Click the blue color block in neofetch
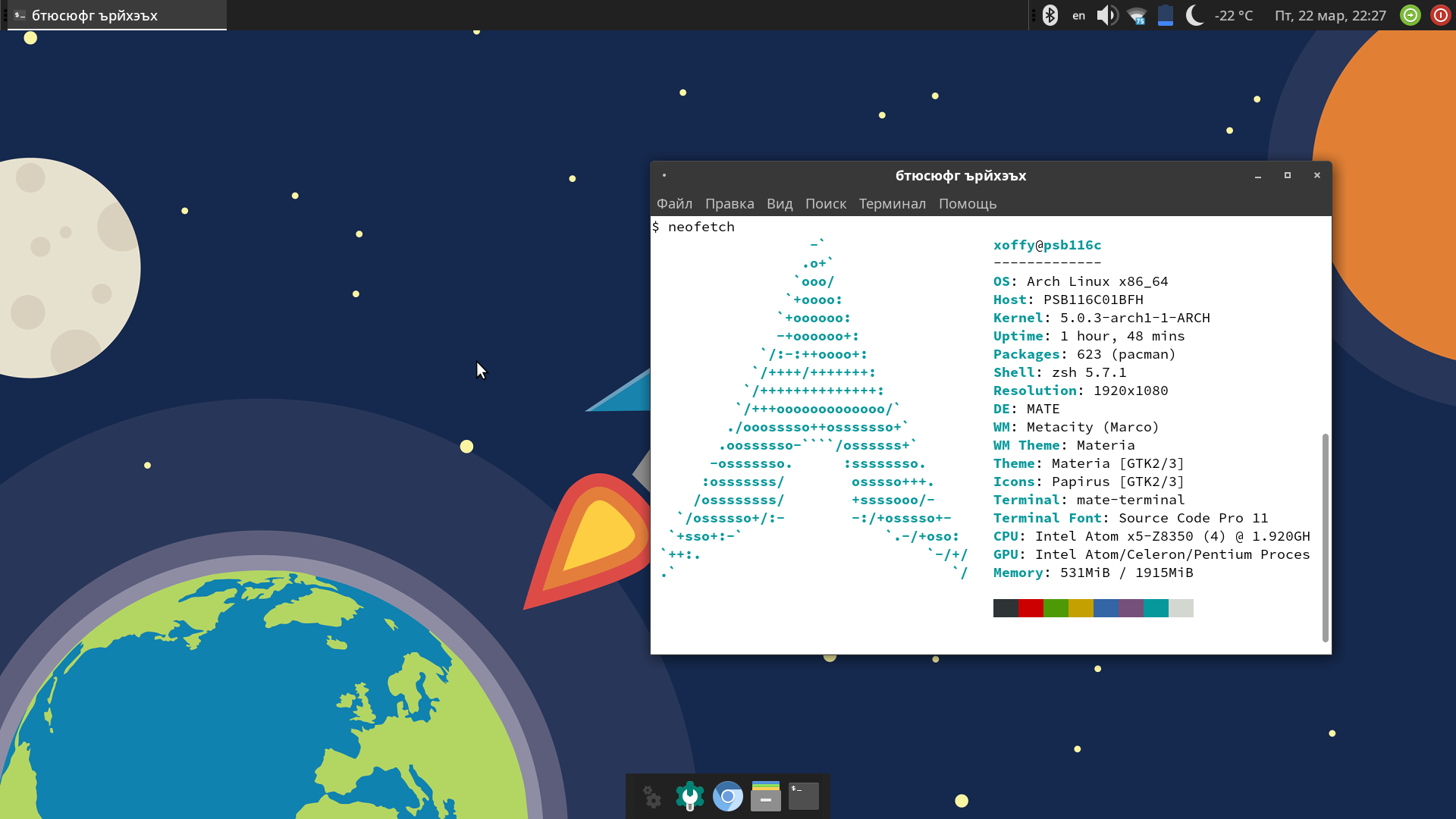This screenshot has width=1456, height=819. (1106, 608)
